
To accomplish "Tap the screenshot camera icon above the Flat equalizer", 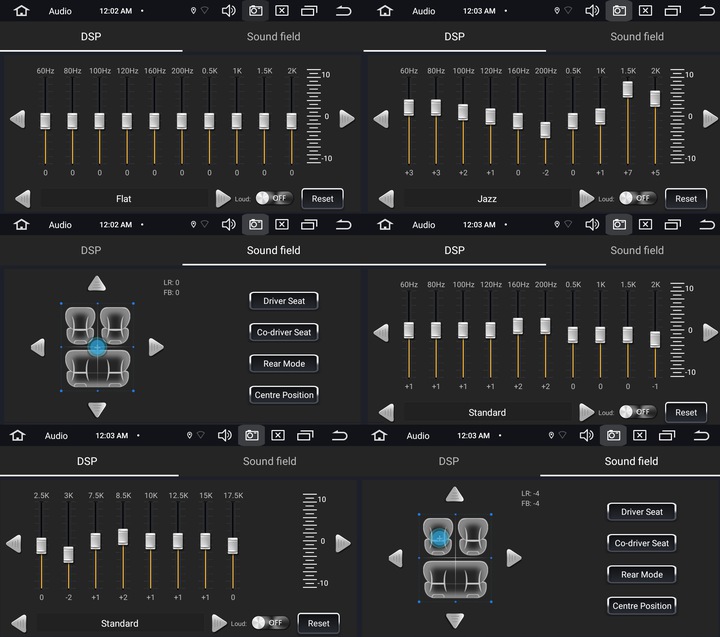I will (x=256, y=11).
